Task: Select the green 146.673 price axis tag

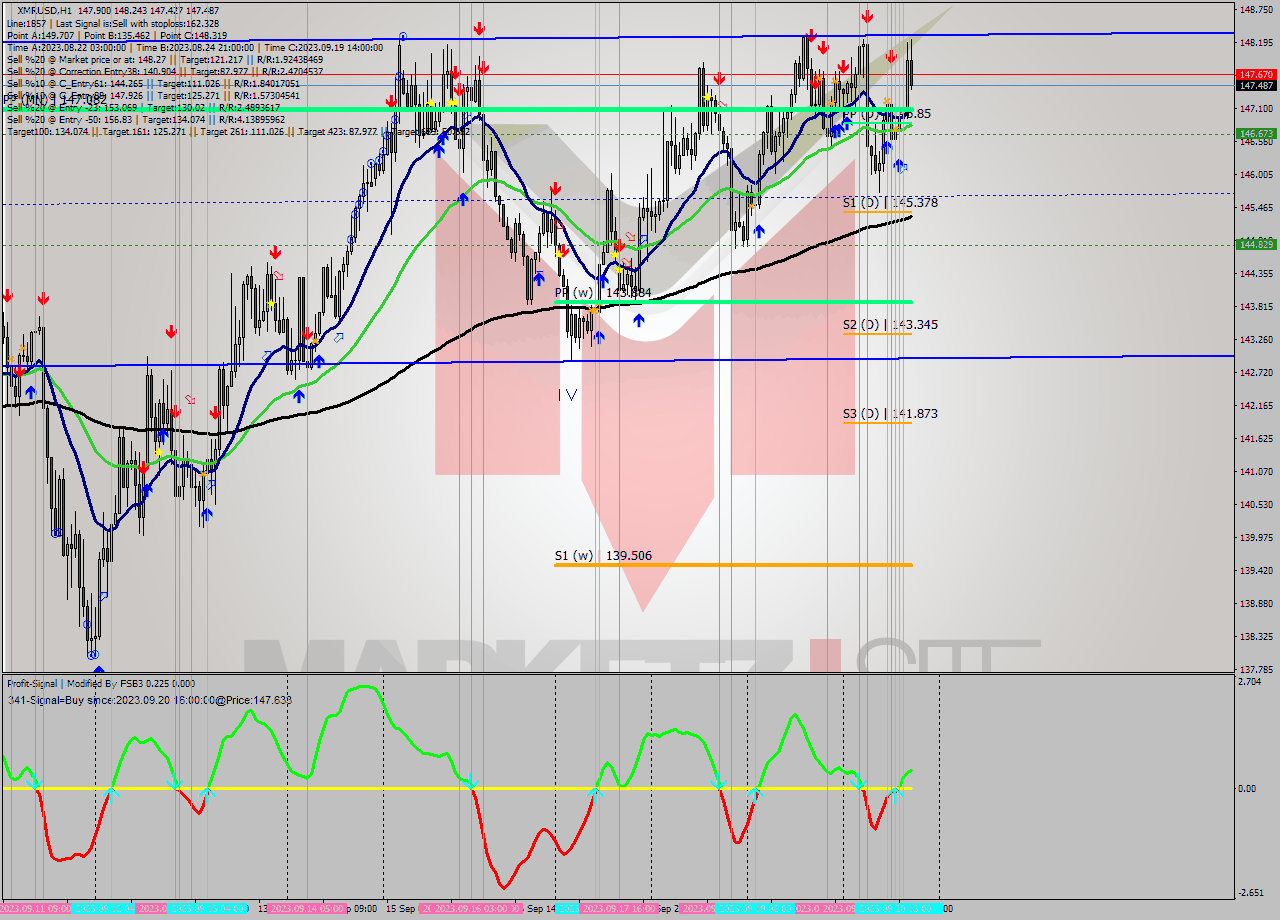Action: click(1256, 133)
